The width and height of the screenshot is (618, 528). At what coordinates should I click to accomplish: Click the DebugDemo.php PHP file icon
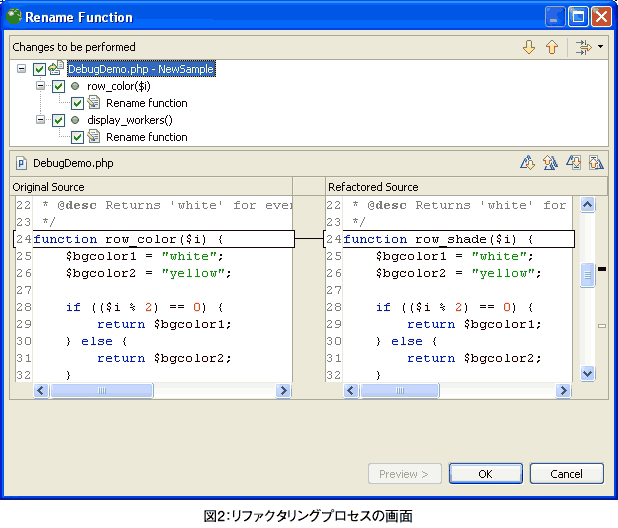pos(21,163)
